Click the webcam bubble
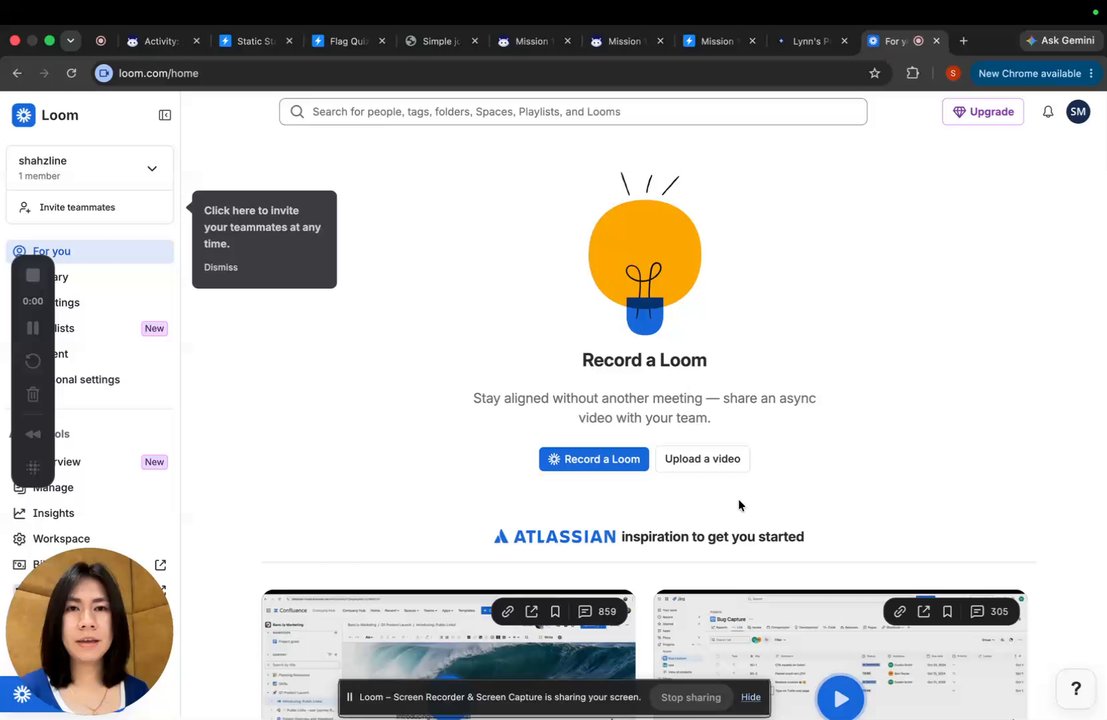This screenshot has width=1107, height=720. tap(90, 630)
